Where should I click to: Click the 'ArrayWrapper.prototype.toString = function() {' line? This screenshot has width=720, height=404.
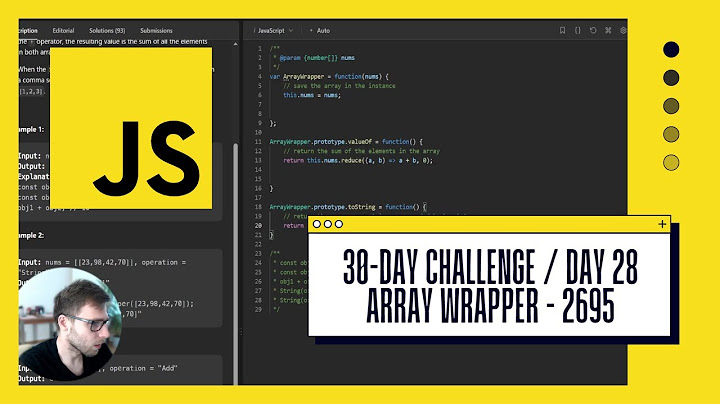click(x=348, y=207)
